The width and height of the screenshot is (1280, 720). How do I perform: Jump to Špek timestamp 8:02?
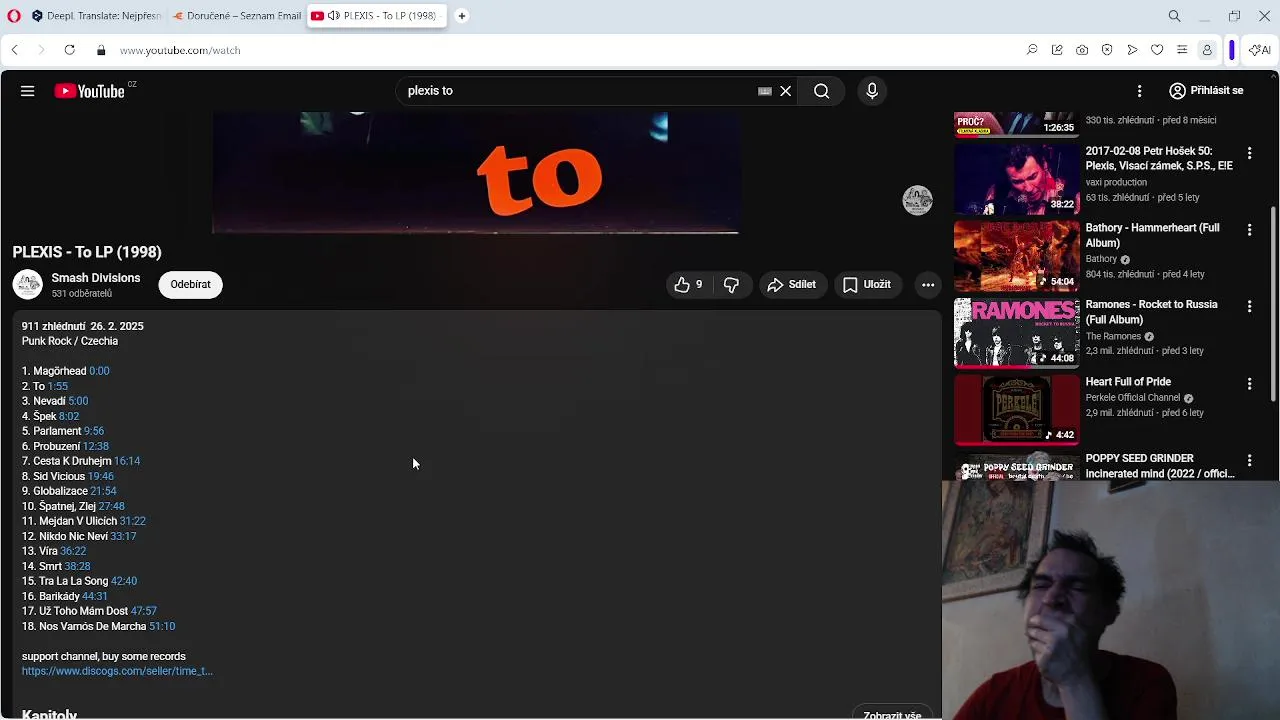click(x=69, y=416)
